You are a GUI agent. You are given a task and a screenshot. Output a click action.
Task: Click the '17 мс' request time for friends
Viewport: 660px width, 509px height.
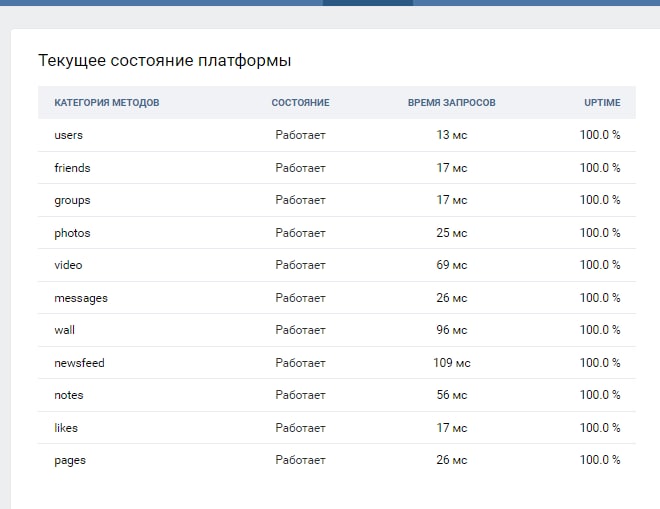(452, 168)
